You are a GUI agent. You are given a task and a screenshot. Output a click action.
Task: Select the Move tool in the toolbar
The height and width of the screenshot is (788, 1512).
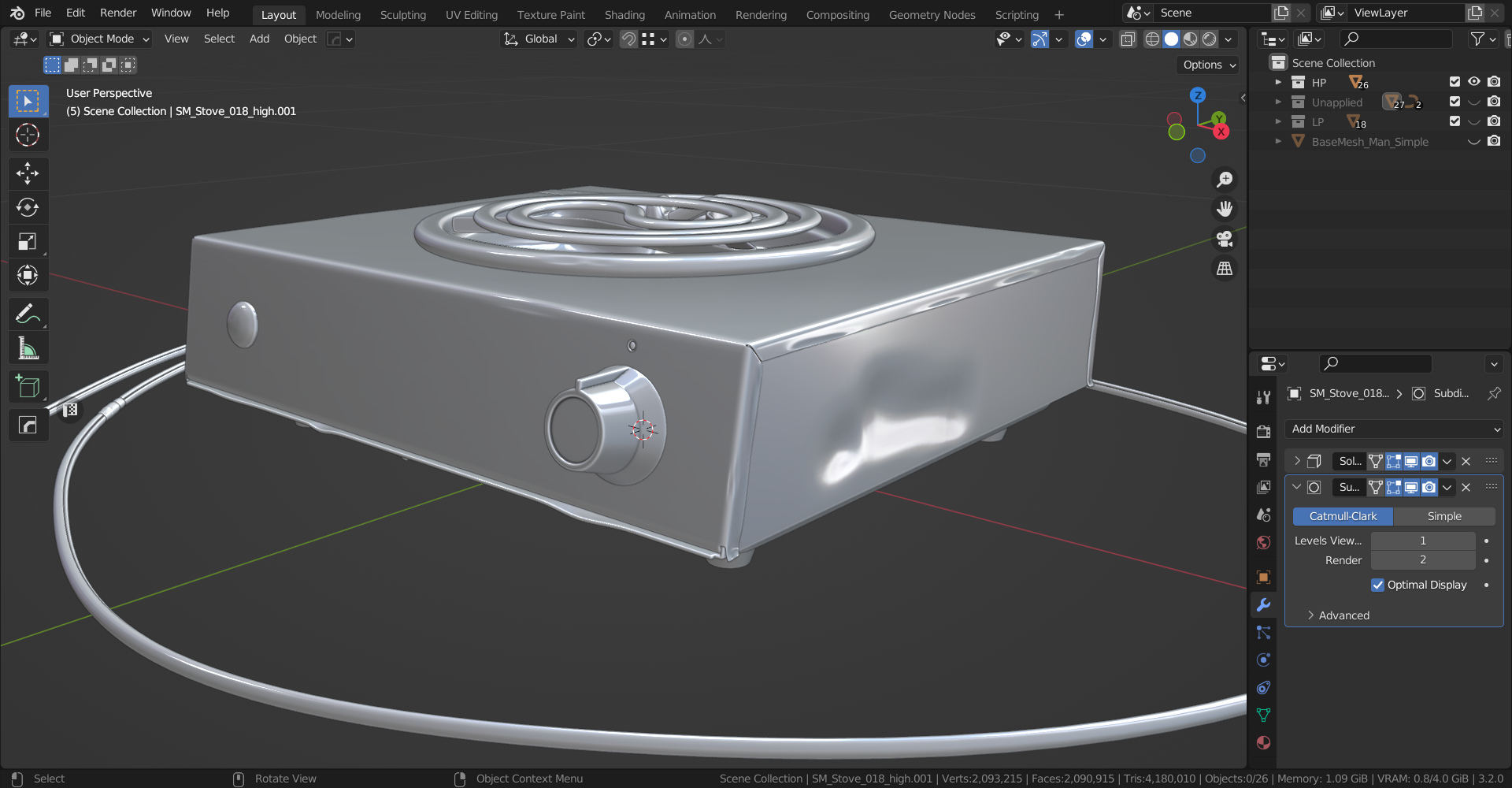[x=28, y=173]
